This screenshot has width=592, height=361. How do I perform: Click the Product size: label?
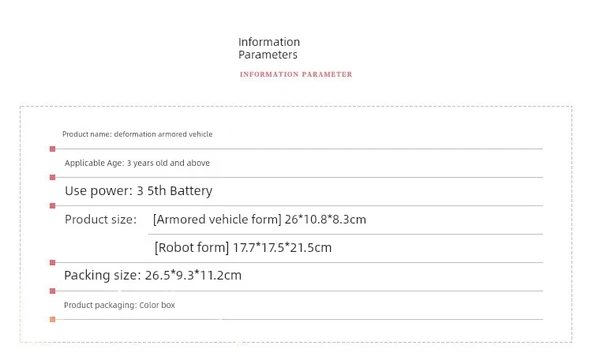coord(100,219)
